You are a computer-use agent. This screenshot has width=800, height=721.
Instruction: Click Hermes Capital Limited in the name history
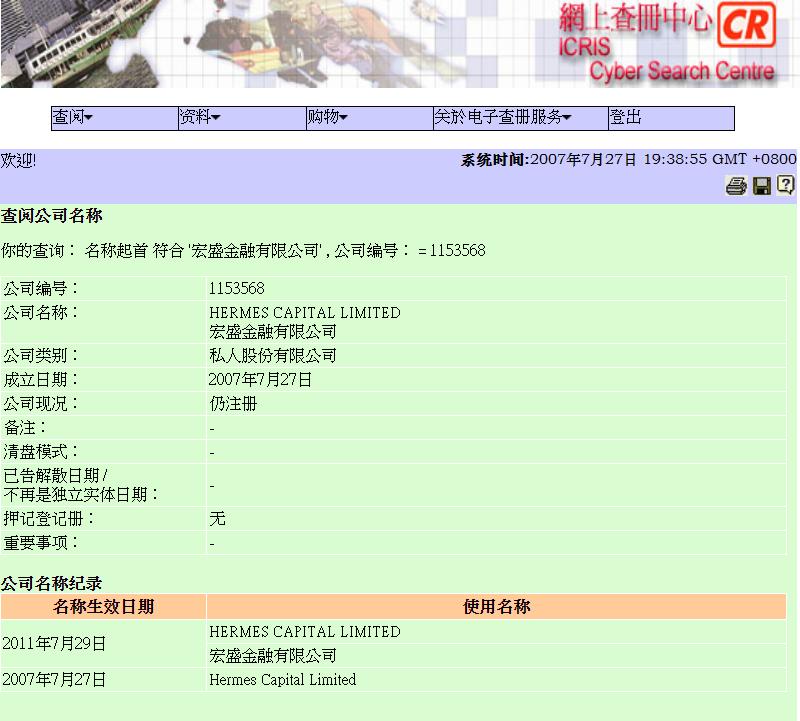coord(282,680)
